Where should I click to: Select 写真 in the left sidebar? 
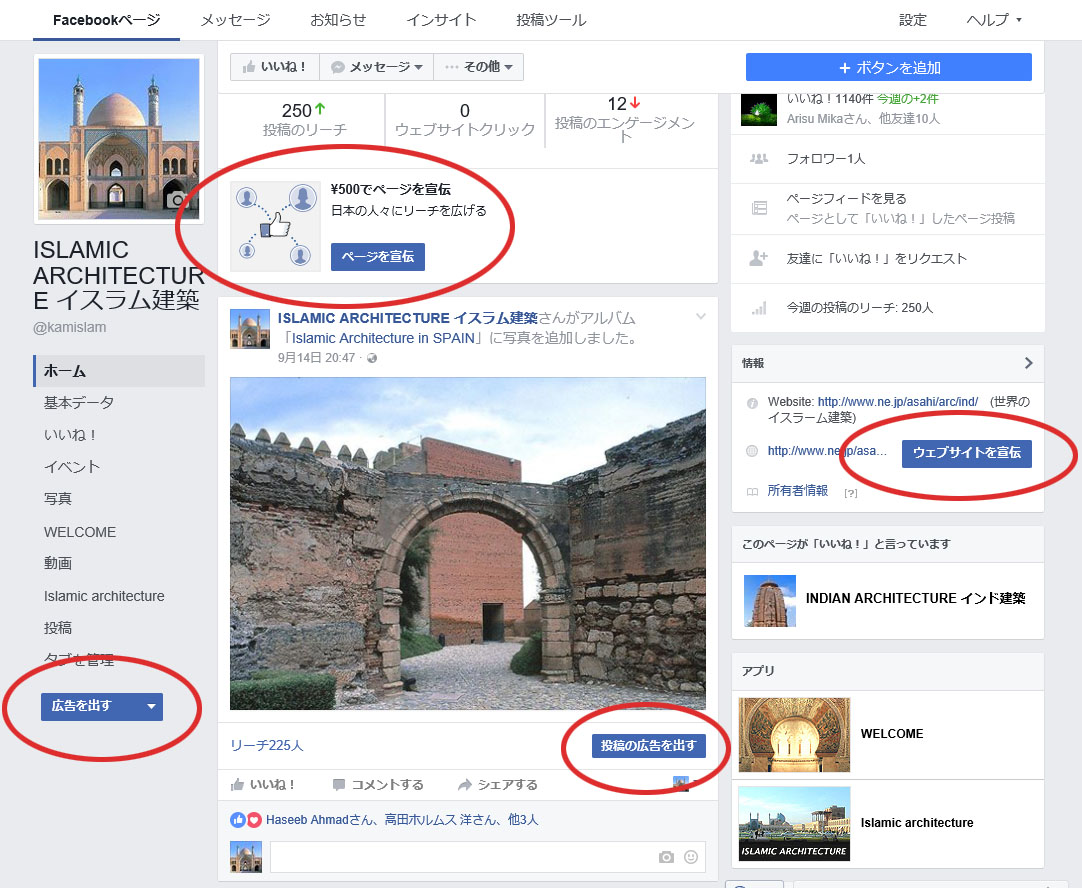coord(58,499)
